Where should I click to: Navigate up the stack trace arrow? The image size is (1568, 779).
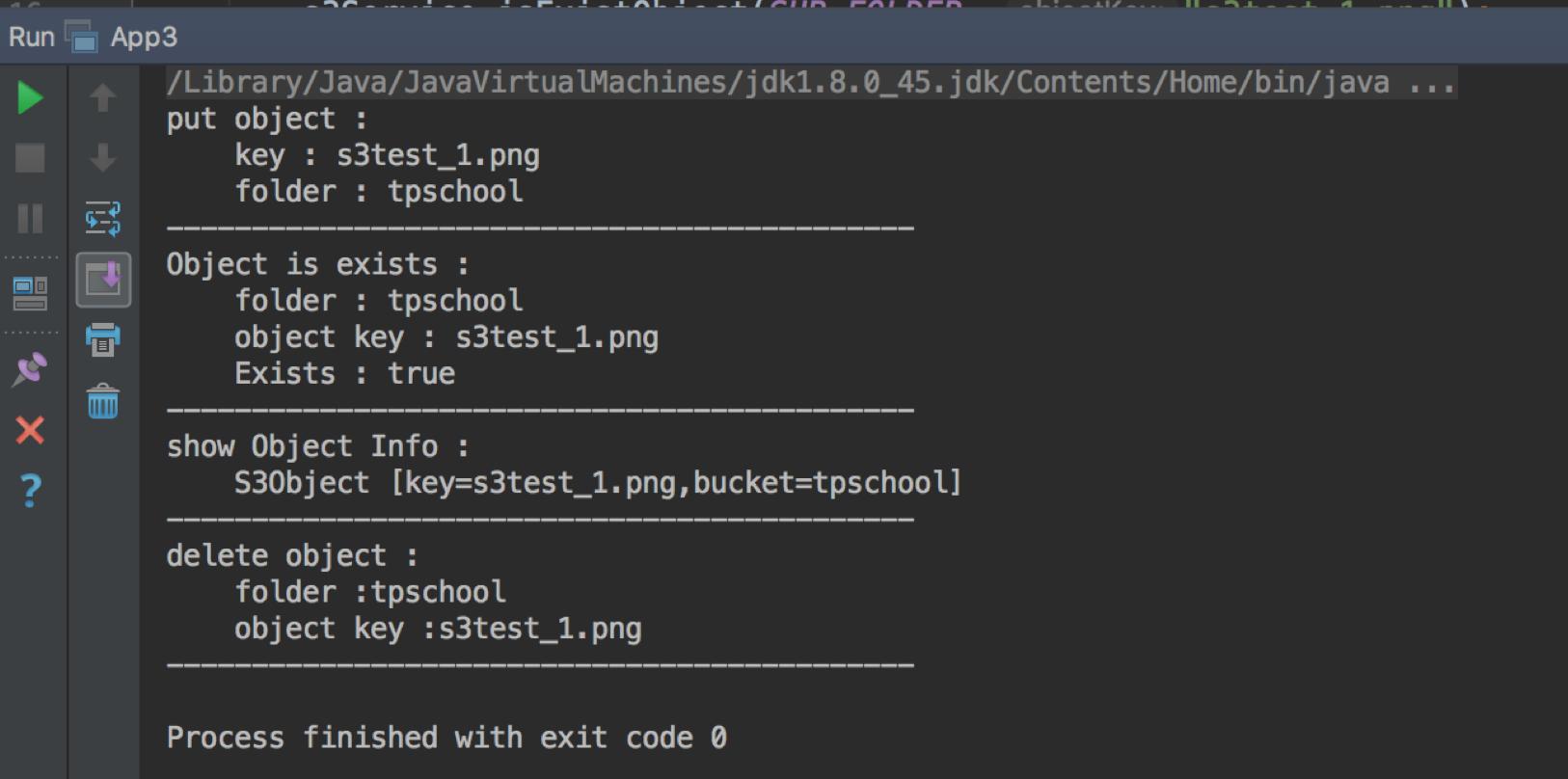pos(103,97)
